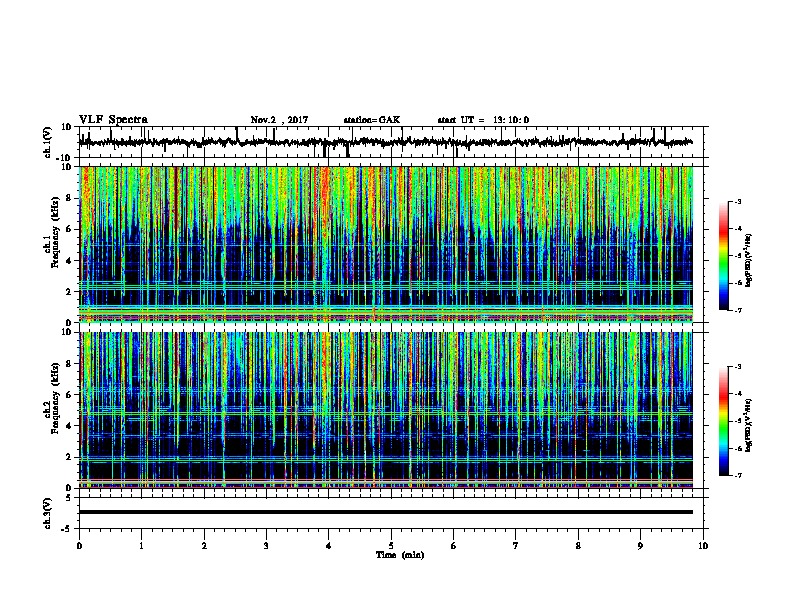Click inside the ch.2 spectrogram panel
Viewport: 792px width, 612px height.
coord(386,410)
